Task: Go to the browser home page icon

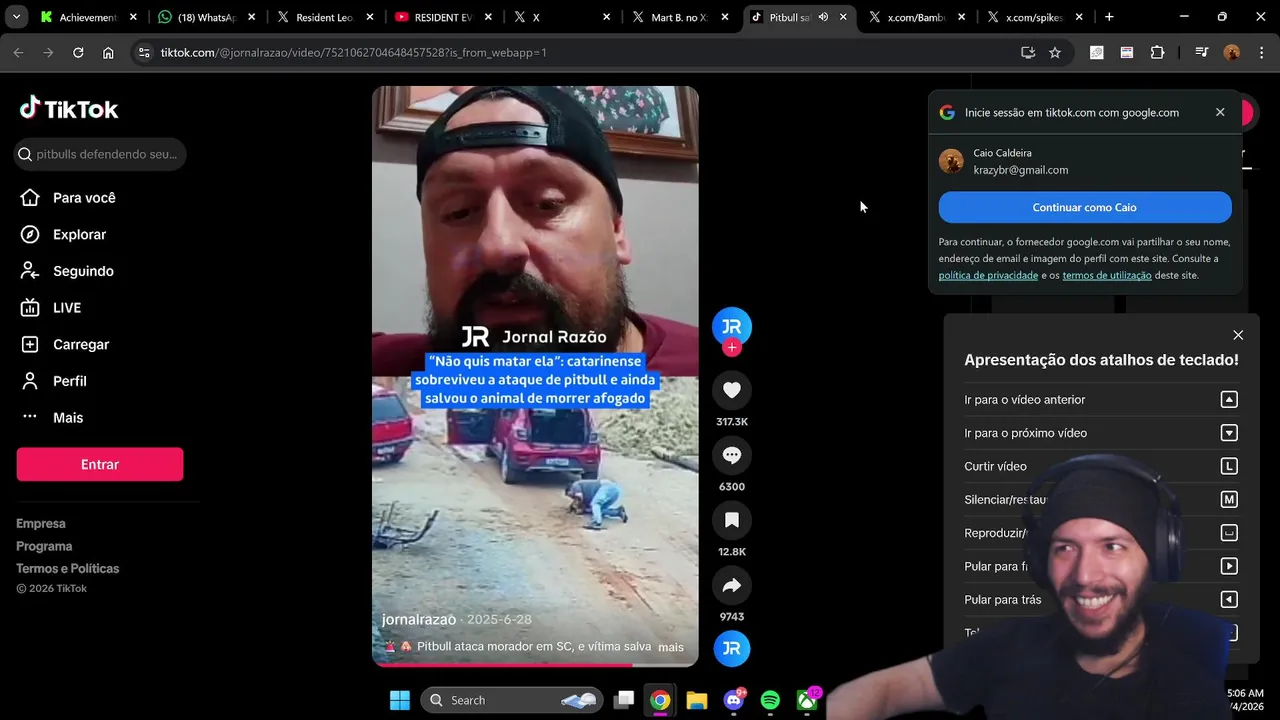Action: click(108, 52)
